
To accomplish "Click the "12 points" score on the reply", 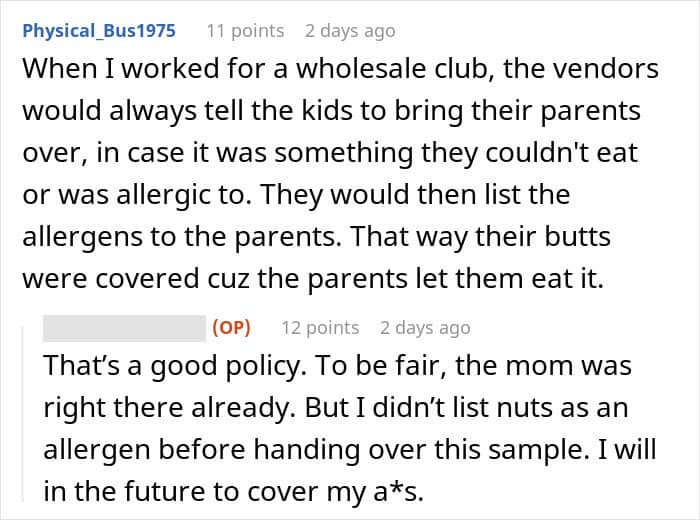I will click(x=320, y=327).
